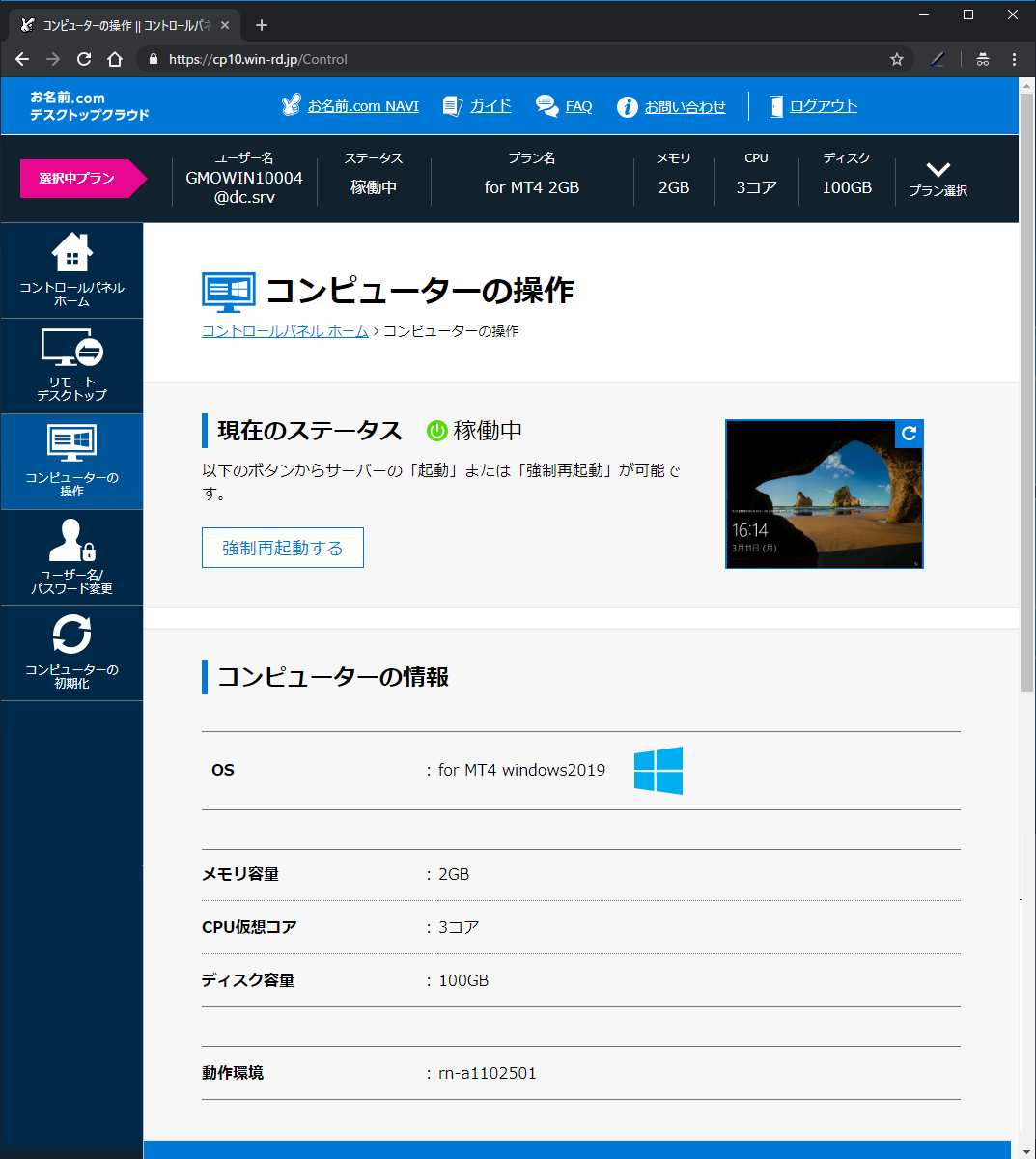Click the ログアウト link
This screenshot has width=1036, height=1159.
tap(824, 106)
